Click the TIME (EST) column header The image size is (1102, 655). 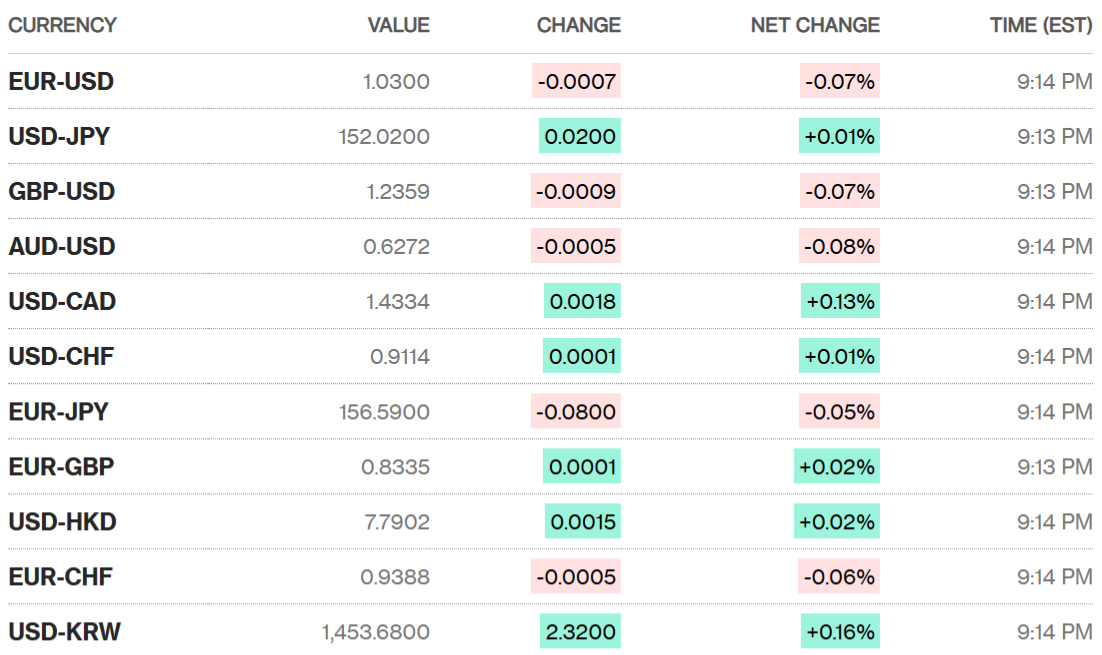point(1041,25)
